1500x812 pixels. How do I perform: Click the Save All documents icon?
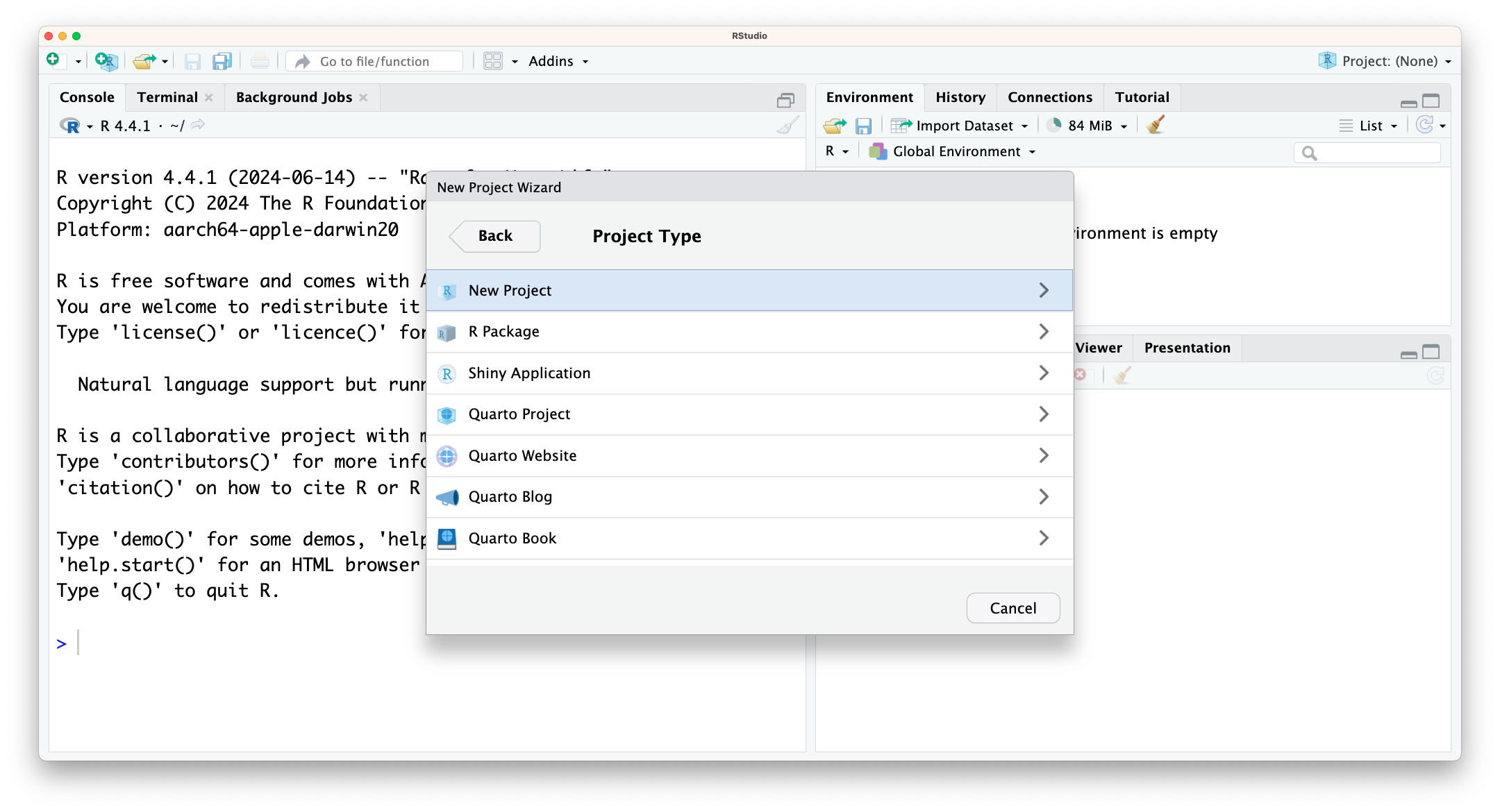(222, 61)
